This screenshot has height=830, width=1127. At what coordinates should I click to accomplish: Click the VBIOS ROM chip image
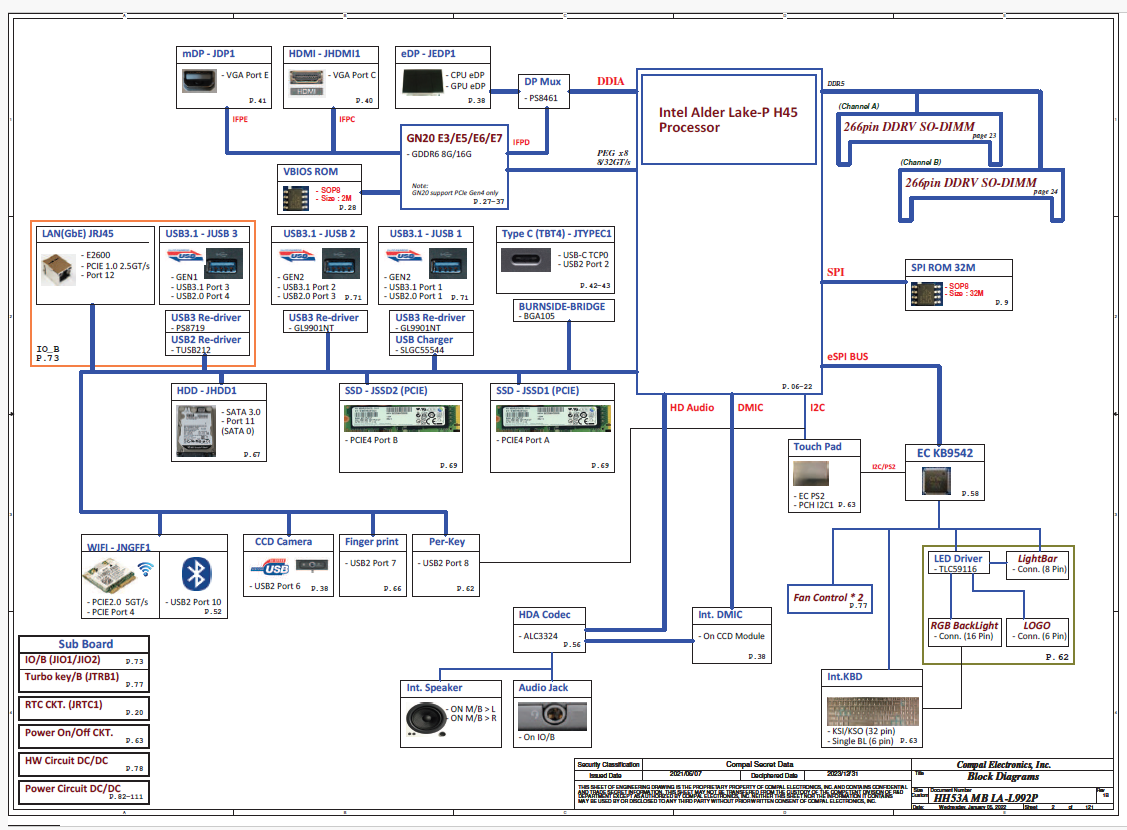[296, 198]
